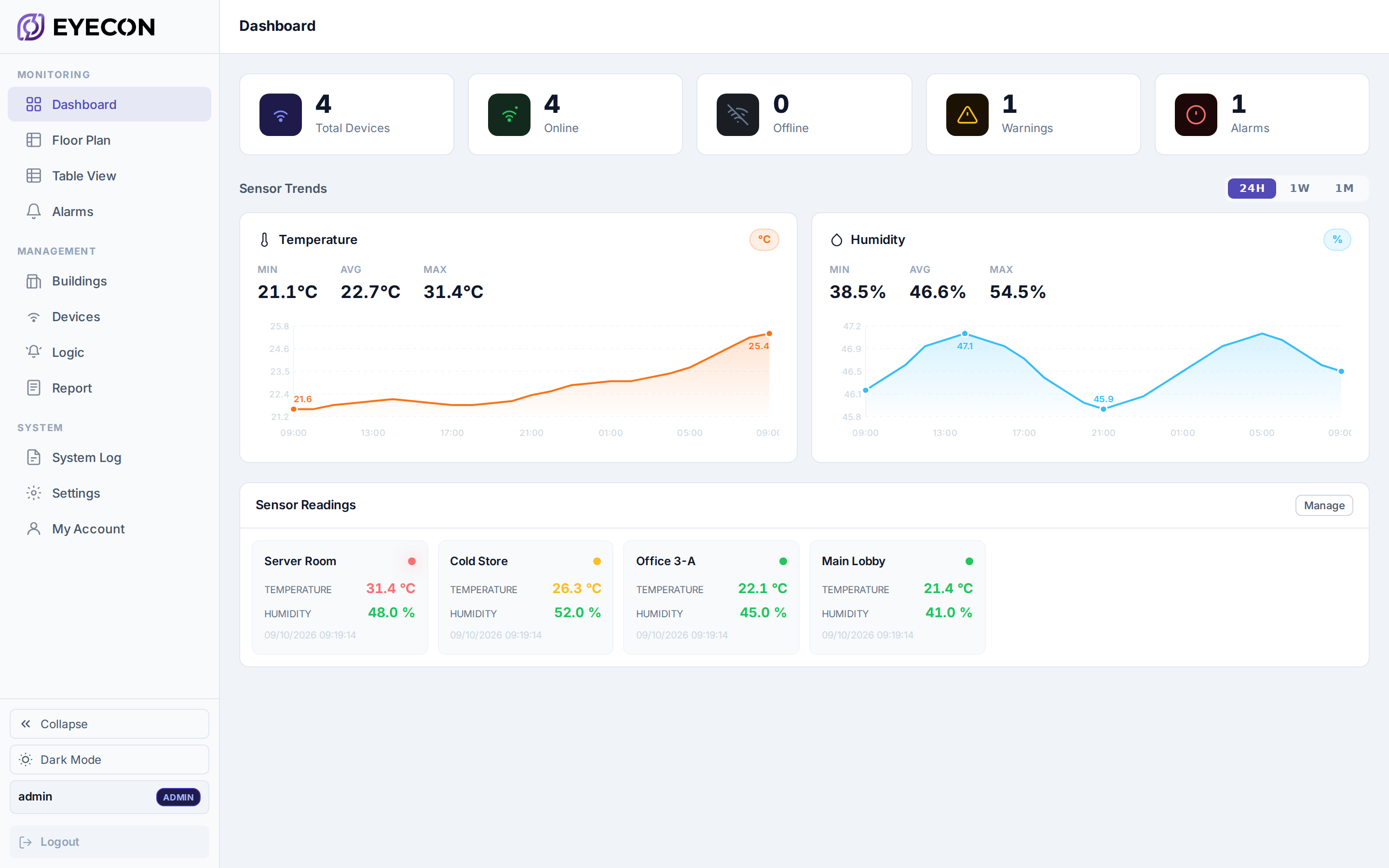
Task: Click the My Account person icon
Action: tap(34, 529)
